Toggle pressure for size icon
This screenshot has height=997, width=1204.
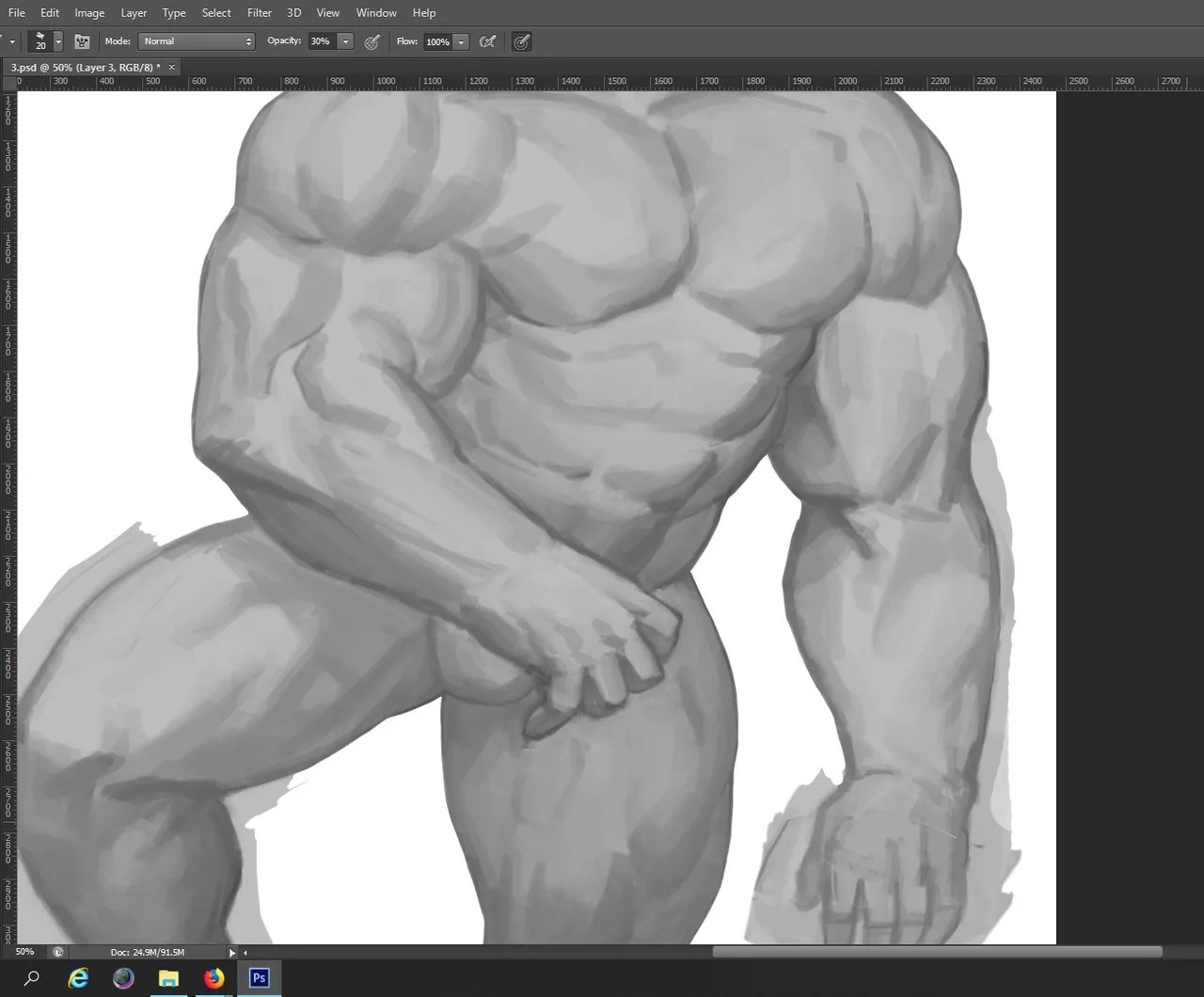tap(521, 41)
